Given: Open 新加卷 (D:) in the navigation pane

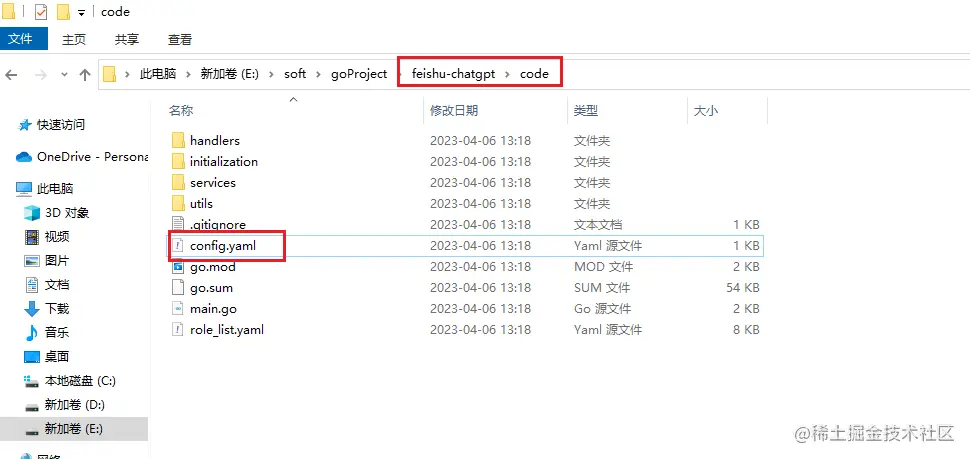Looking at the screenshot, I should pos(74,405).
